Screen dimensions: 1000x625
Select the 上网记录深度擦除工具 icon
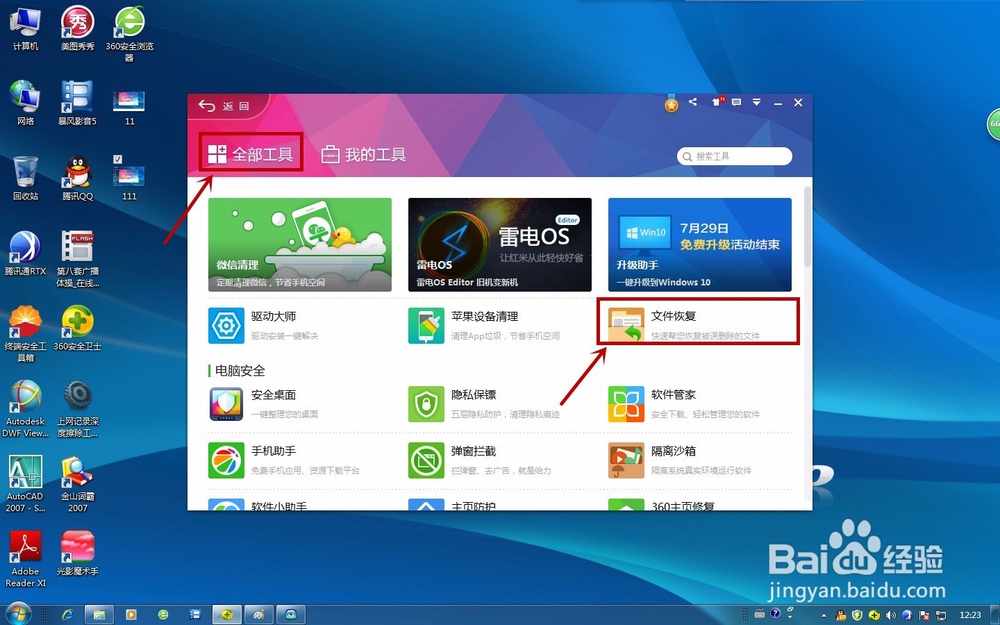[77, 409]
